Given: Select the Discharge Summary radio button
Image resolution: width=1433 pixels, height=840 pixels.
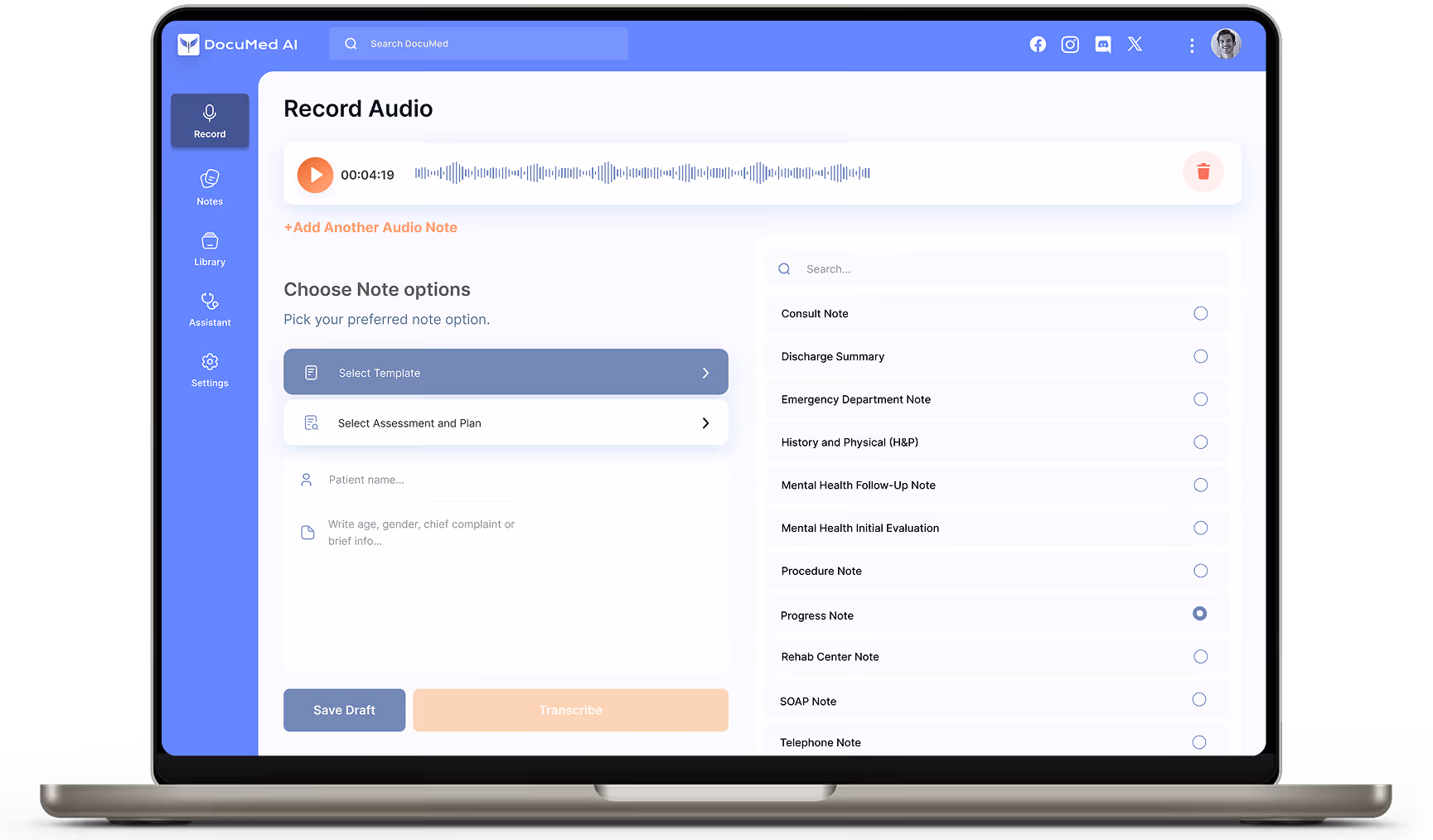Looking at the screenshot, I should tap(1201, 356).
